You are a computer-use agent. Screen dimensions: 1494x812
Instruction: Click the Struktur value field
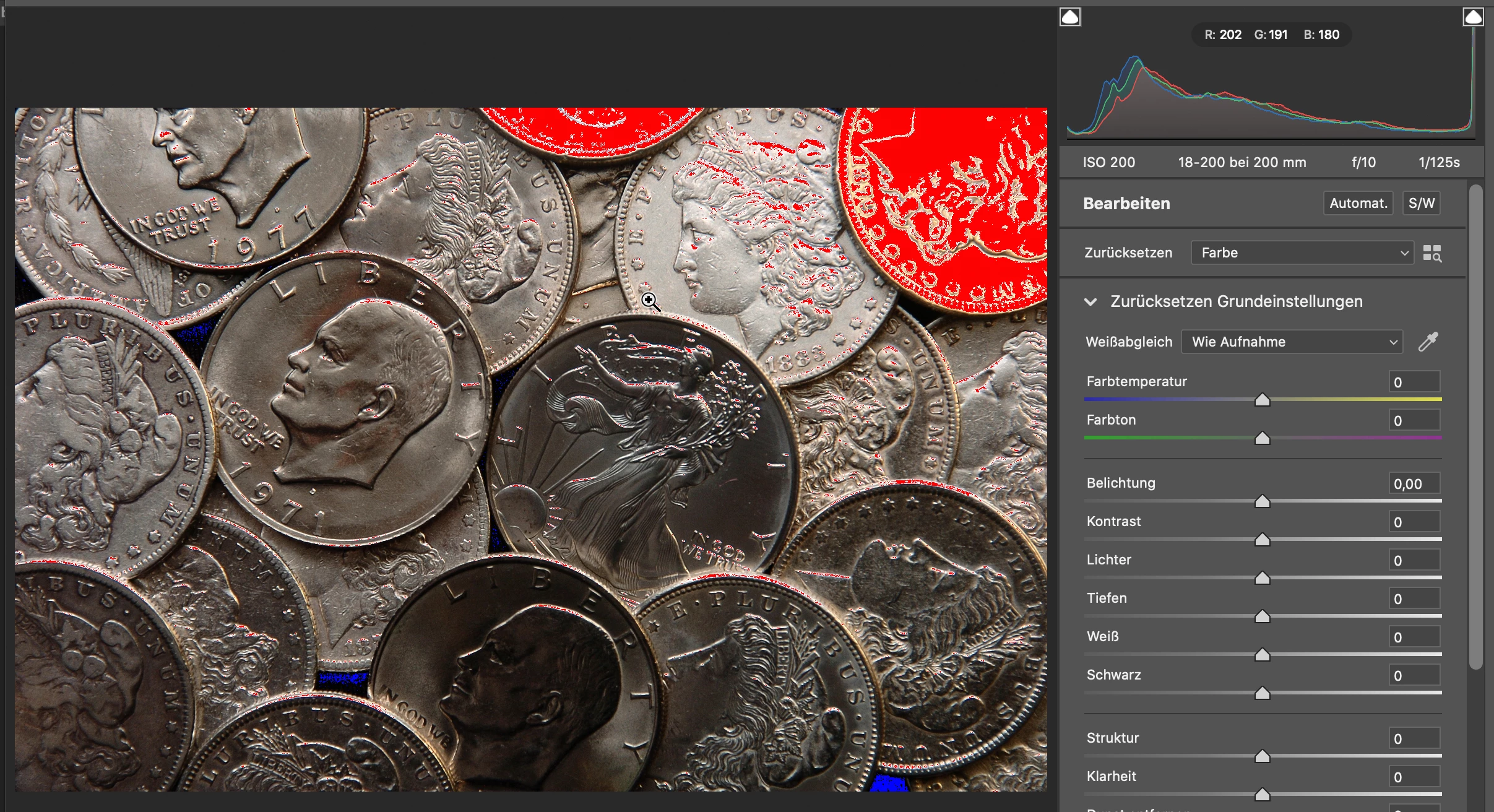pos(1414,738)
